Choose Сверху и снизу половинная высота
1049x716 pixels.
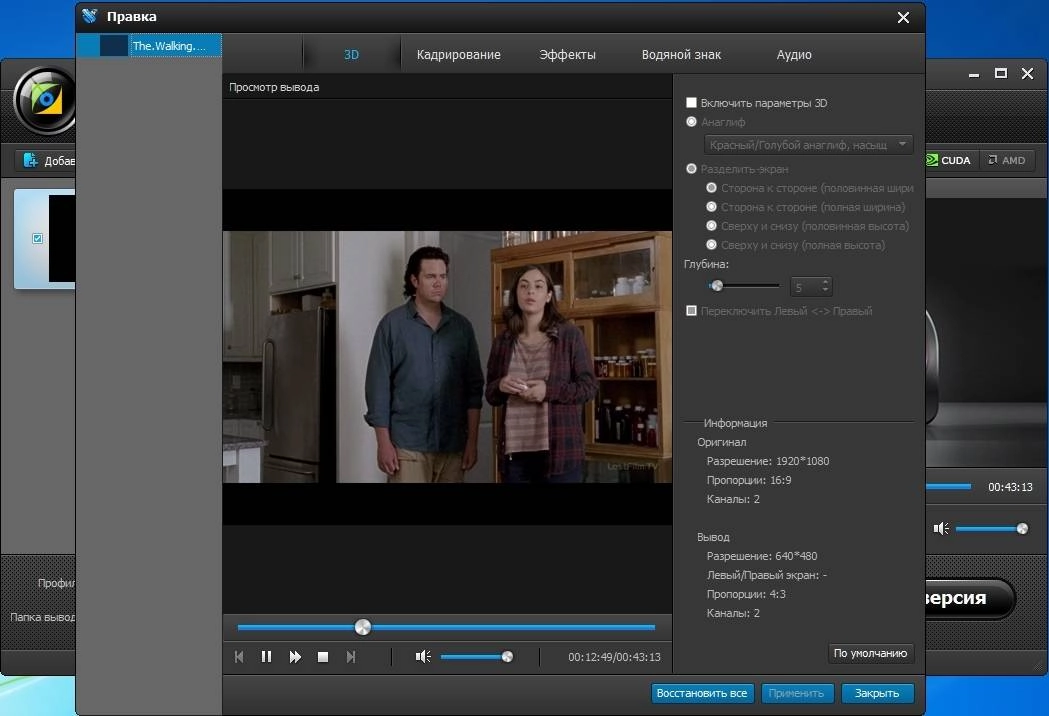pos(711,226)
